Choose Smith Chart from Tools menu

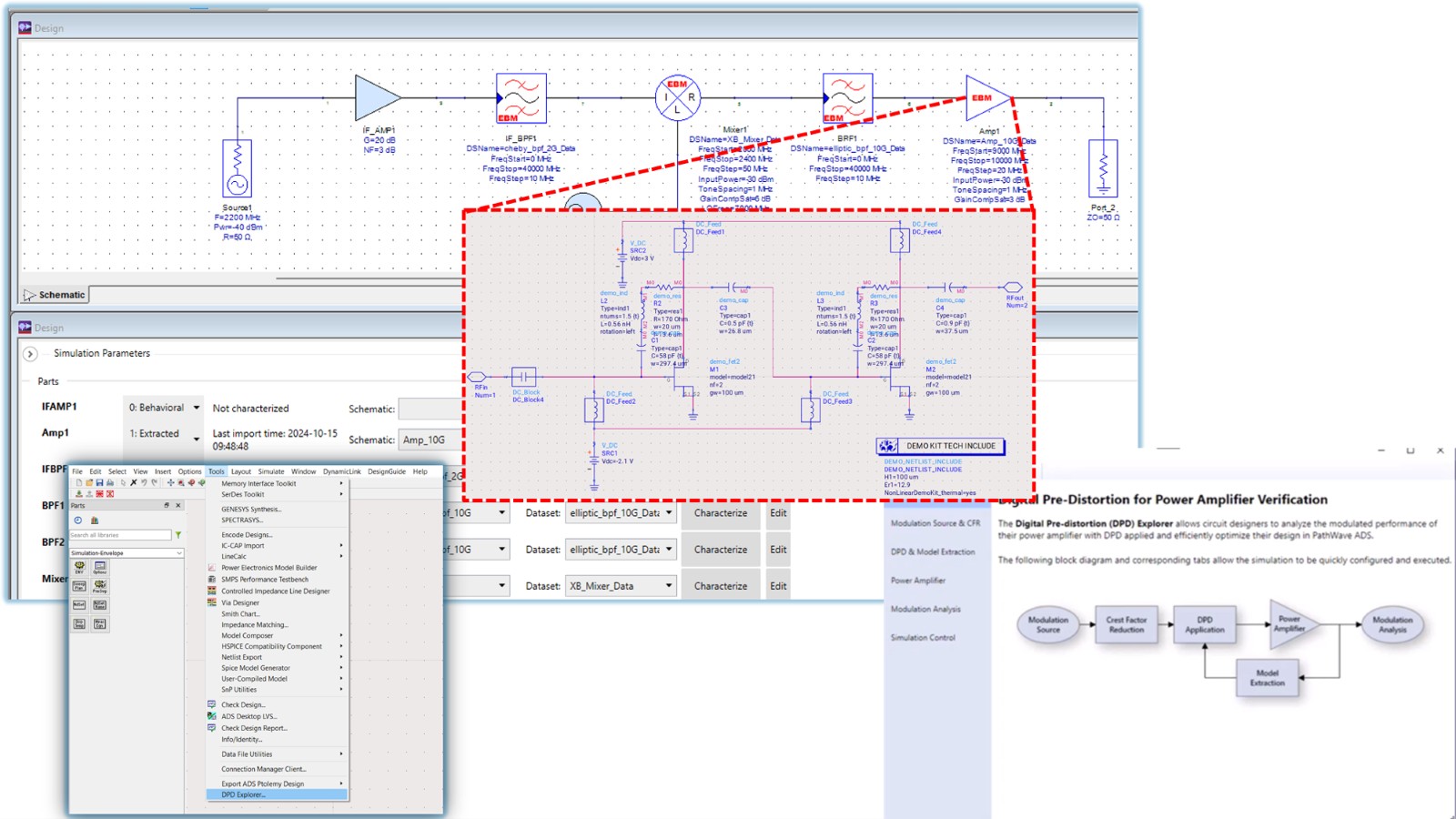[x=278, y=614]
